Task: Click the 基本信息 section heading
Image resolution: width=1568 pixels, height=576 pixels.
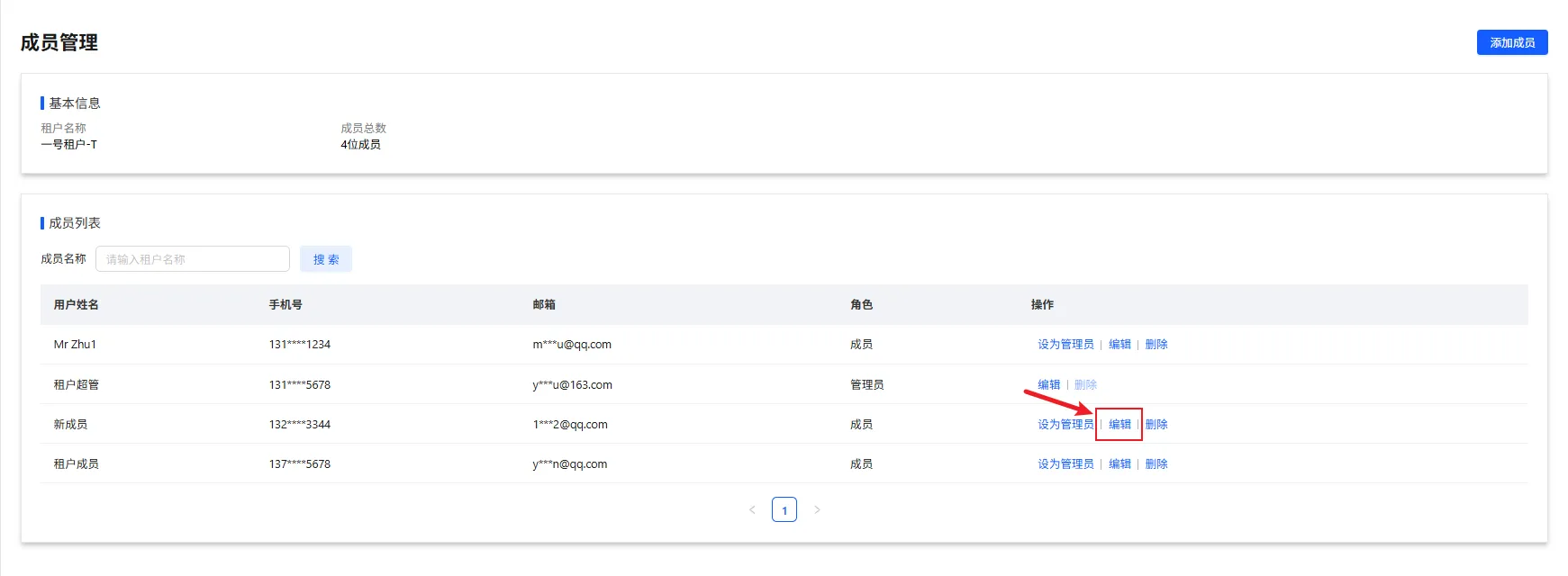Action: pos(75,103)
